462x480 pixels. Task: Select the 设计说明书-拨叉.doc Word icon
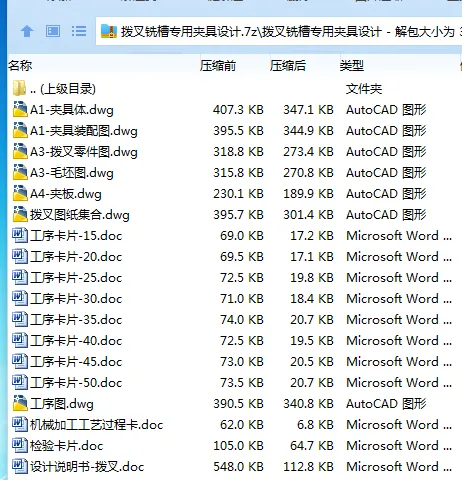point(20,466)
